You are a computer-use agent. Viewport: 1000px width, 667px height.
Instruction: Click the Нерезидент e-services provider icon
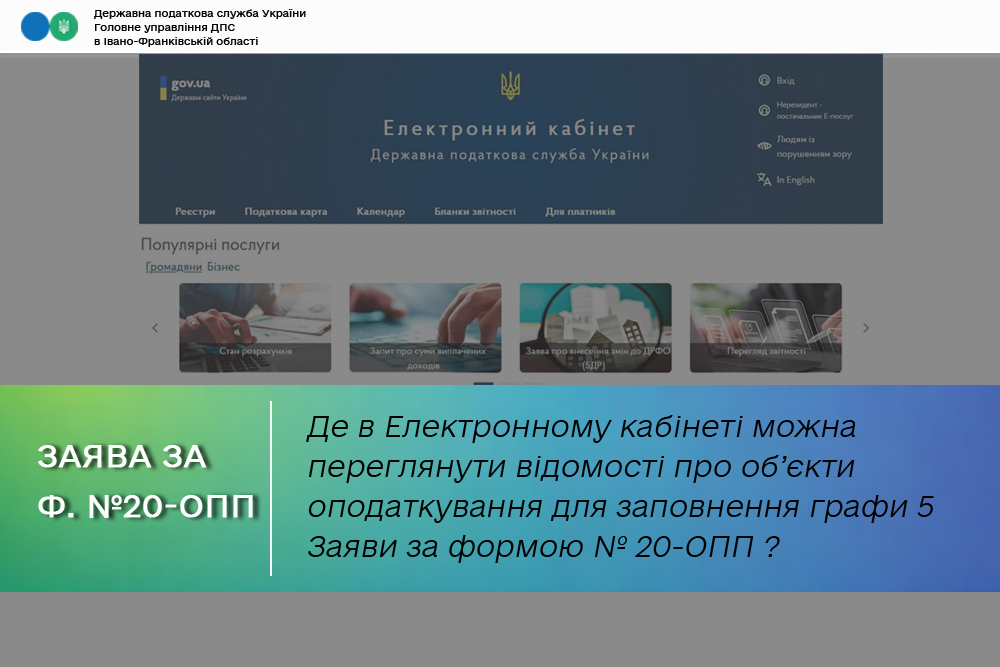(764, 110)
